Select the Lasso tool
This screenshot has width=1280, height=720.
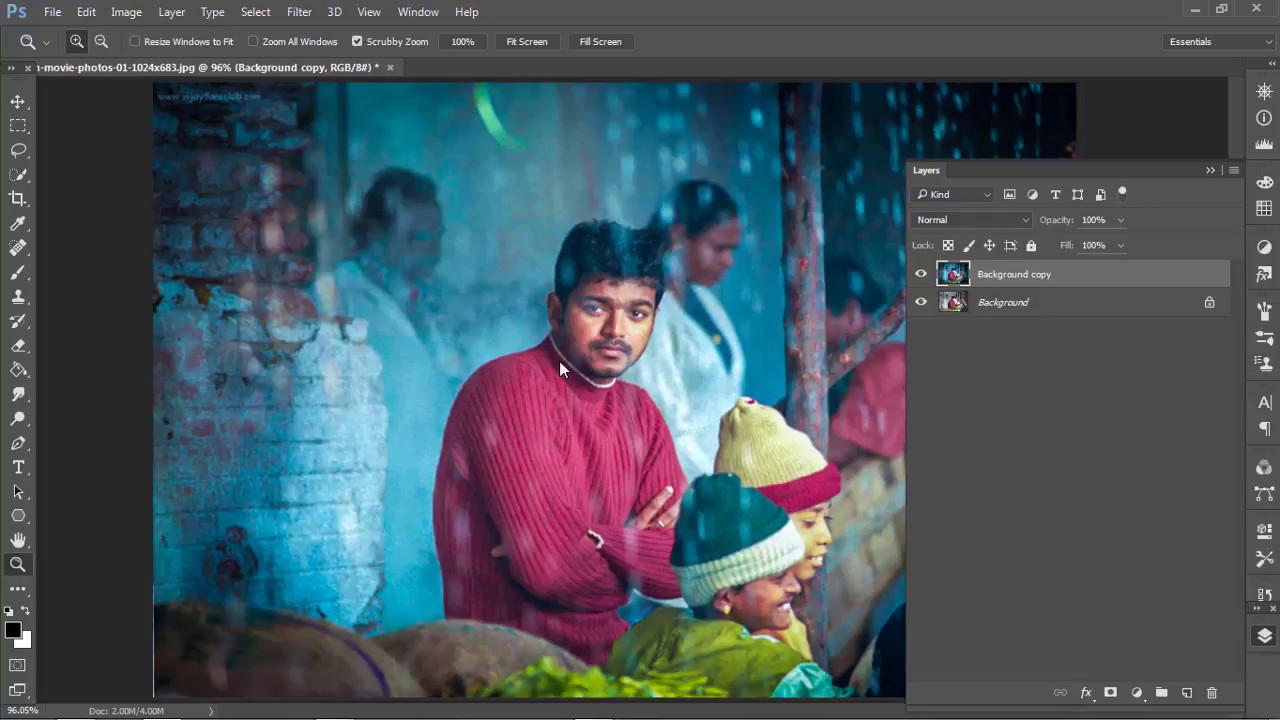[18, 150]
